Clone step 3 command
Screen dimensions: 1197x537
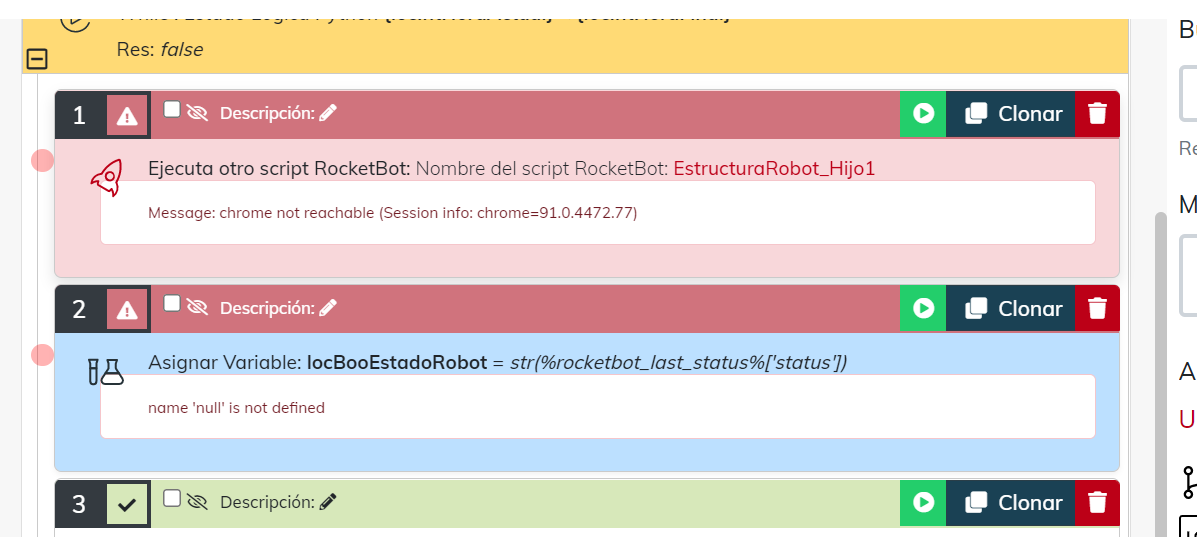(x=1012, y=503)
